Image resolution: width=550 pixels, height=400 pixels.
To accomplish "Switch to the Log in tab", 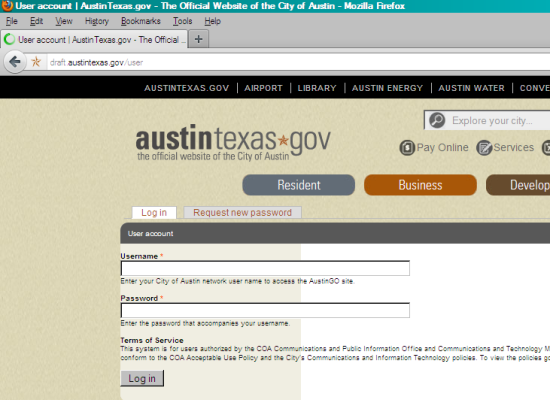I will tap(154, 213).
